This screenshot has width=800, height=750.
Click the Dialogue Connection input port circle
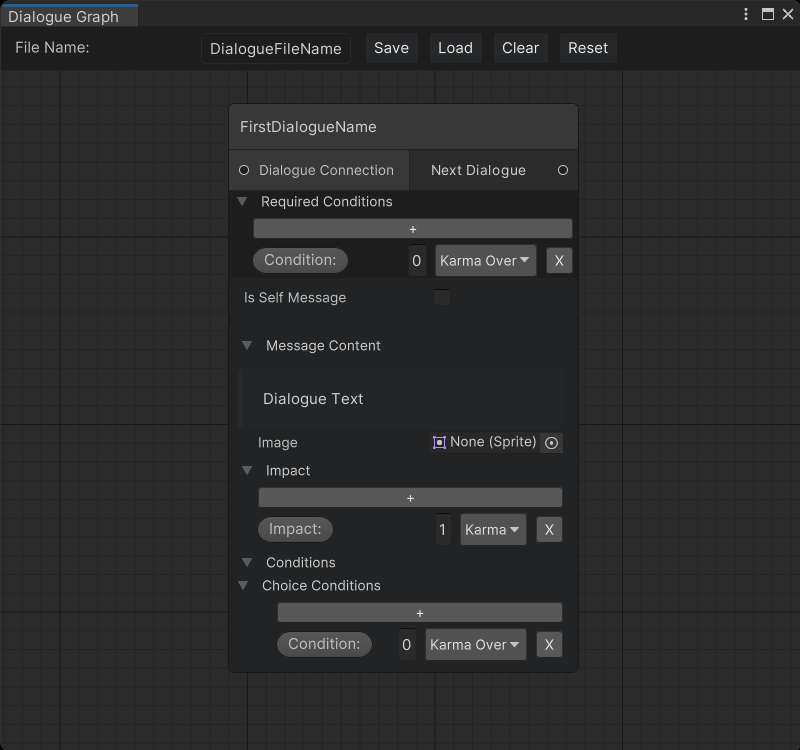point(244,171)
